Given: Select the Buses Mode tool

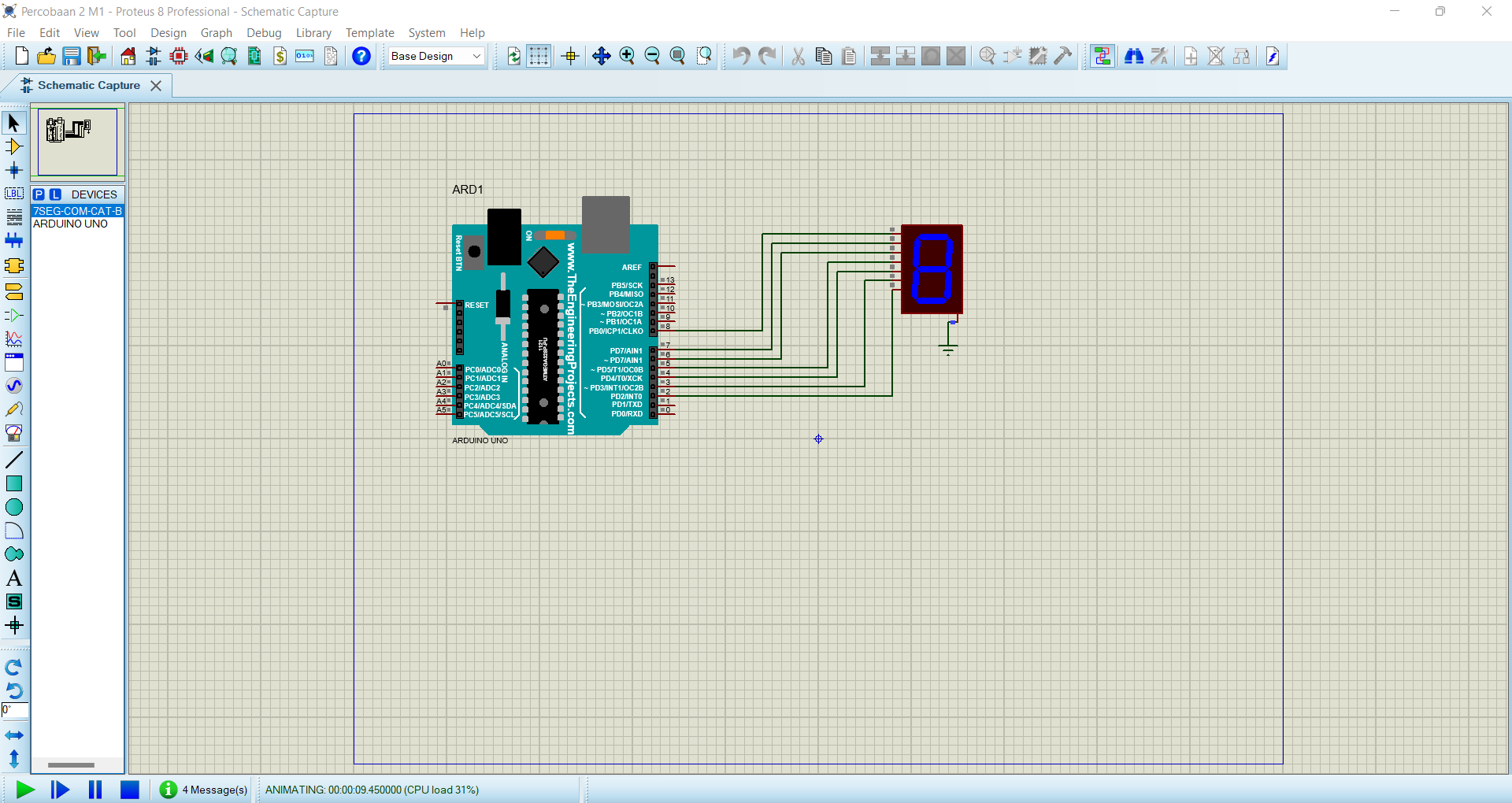Looking at the screenshot, I should point(13,241).
